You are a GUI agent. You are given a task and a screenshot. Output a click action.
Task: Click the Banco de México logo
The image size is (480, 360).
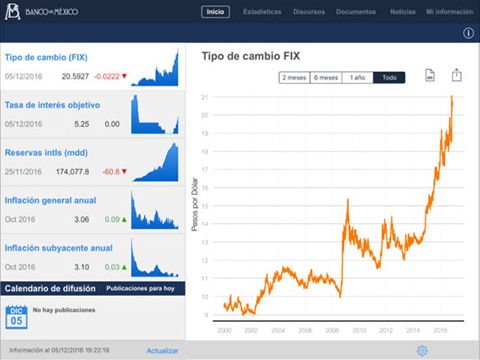point(42,12)
